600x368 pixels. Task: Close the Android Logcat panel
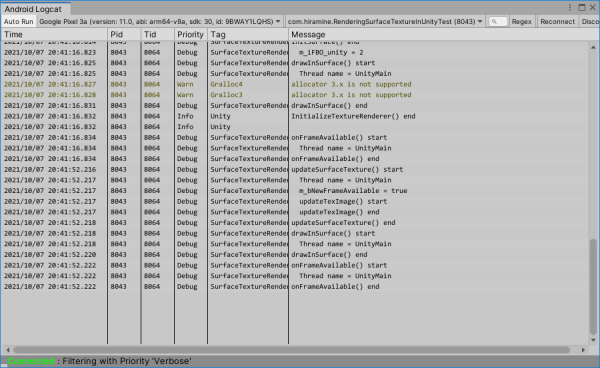pyautogui.click(x=592, y=7)
